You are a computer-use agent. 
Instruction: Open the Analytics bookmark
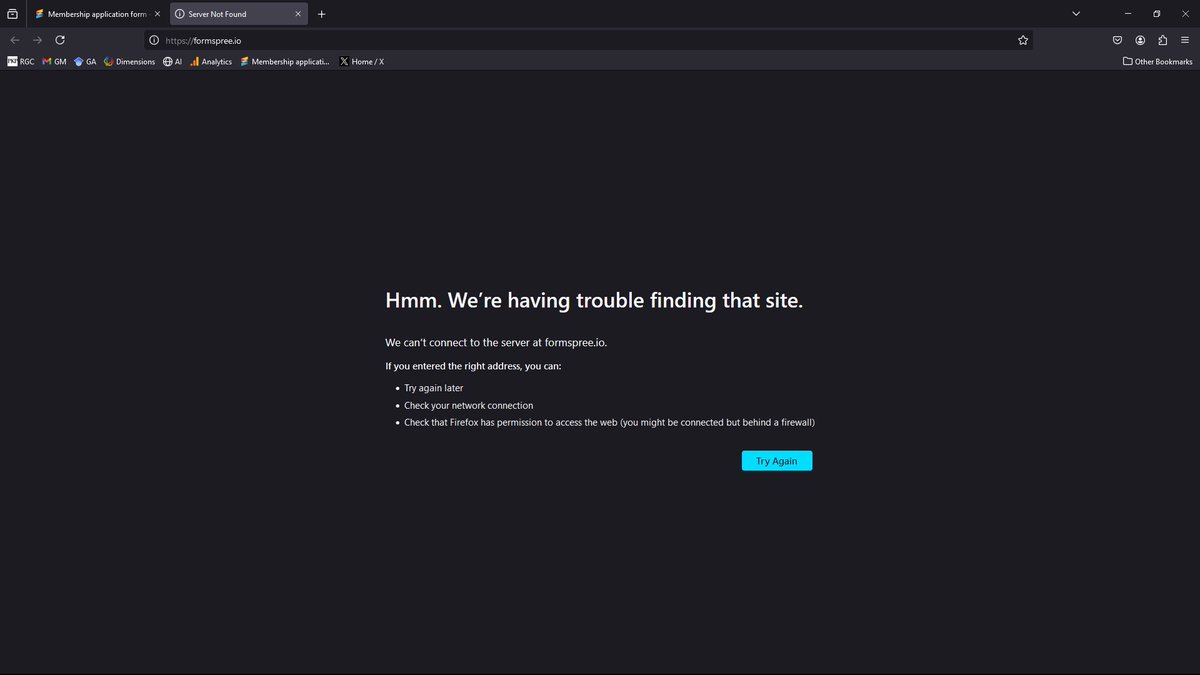point(211,61)
